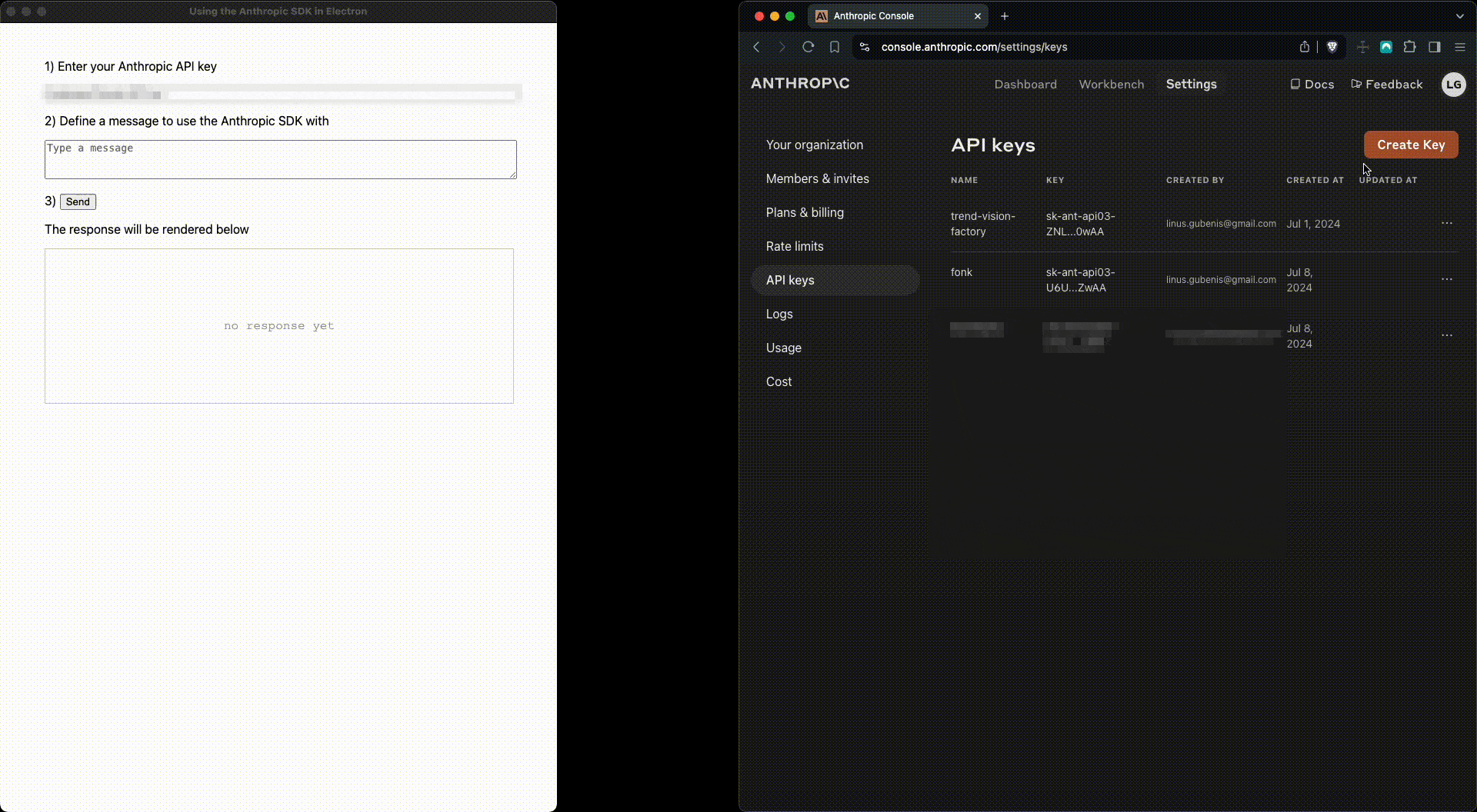Viewport: 1477px width, 812px height.
Task: Click the UPDATED AT column header
Action: click(x=1388, y=180)
